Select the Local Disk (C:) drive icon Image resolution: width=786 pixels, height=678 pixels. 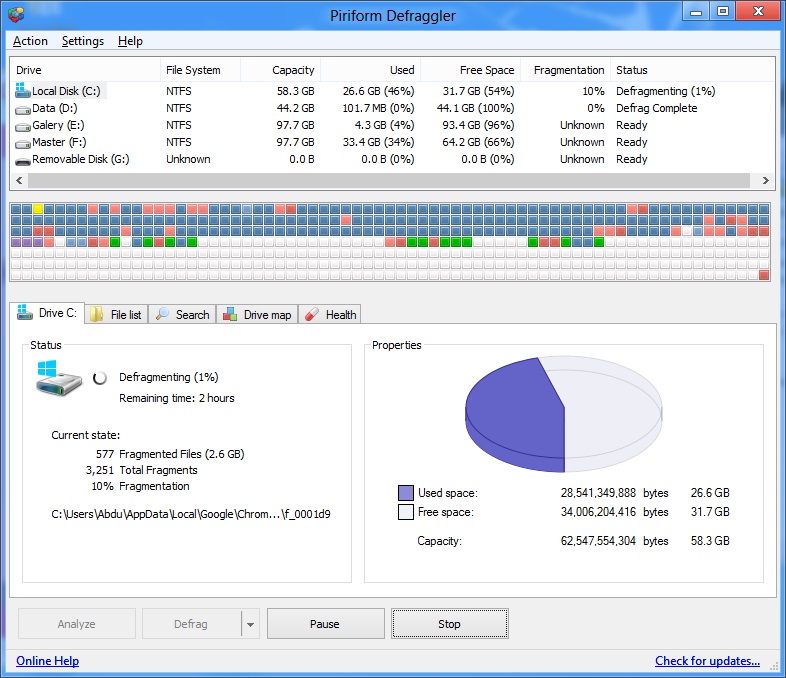pyautogui.click(x=23, y=90)
